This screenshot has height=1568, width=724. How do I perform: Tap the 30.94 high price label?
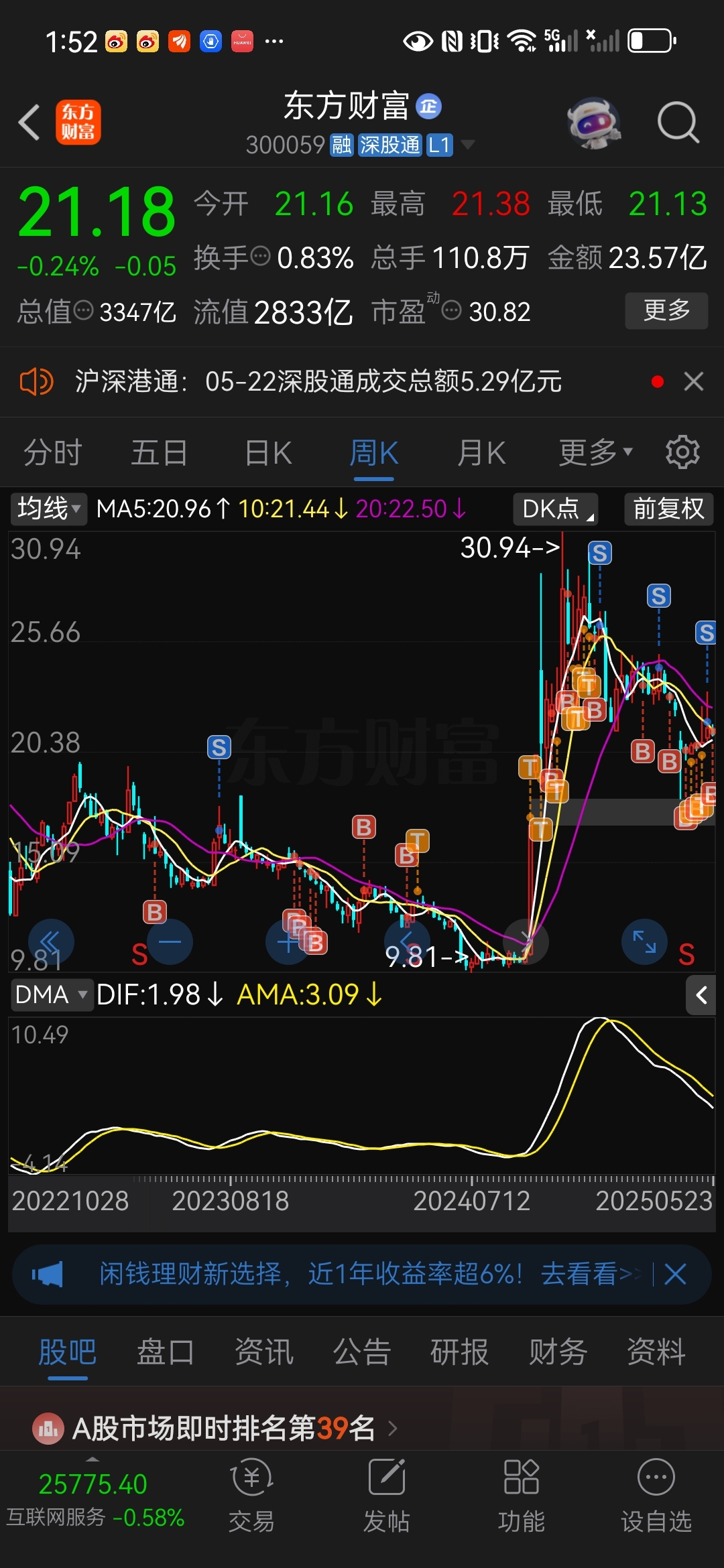pyautogui.click(x=509, y=548)
